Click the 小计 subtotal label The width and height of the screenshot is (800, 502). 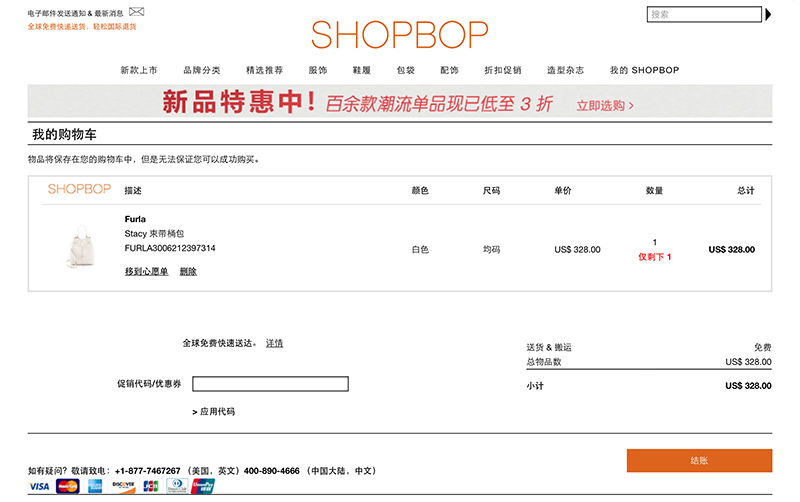coord(535,386)
